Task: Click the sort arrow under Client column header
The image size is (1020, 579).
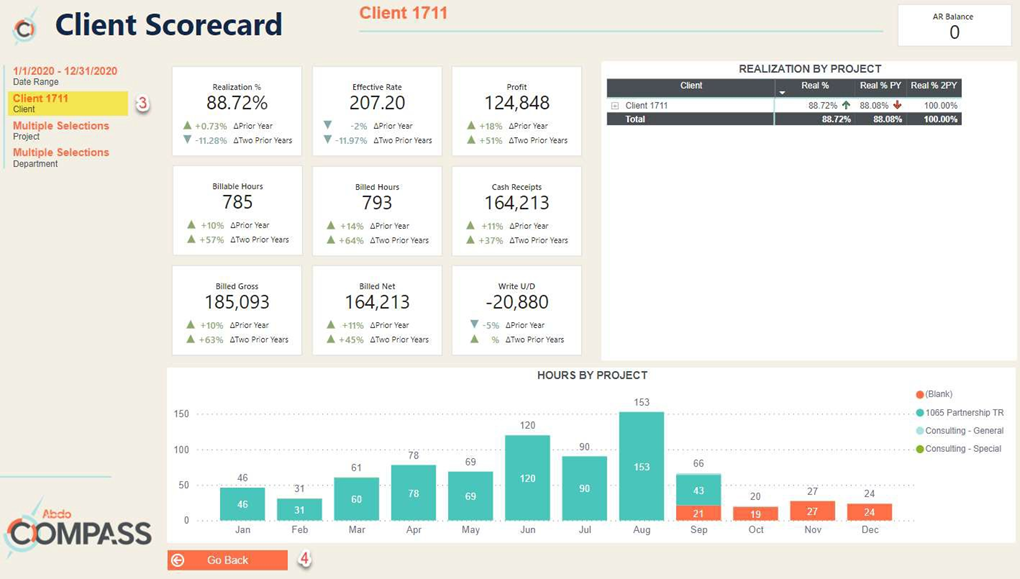Action: (x=782, y=93)
